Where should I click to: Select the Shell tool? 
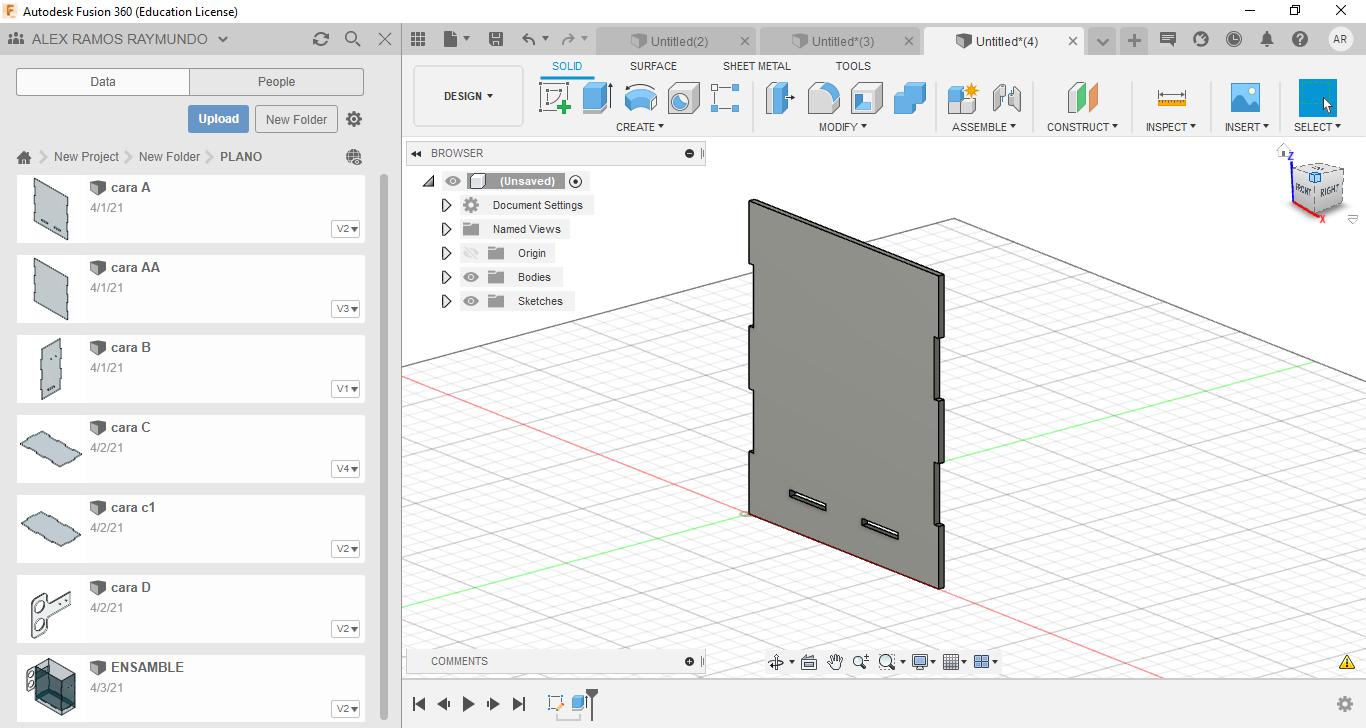click(x=867, y=98)
